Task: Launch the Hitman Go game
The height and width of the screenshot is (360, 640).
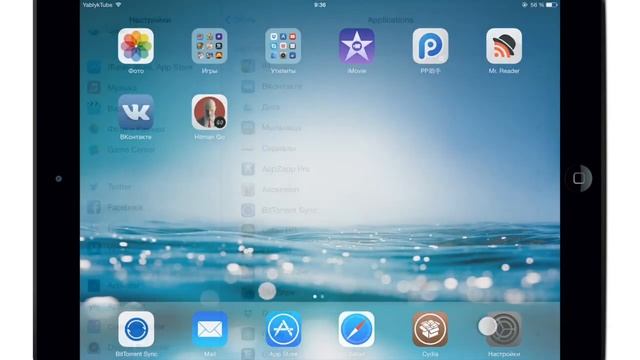Action: coord(209,112)
